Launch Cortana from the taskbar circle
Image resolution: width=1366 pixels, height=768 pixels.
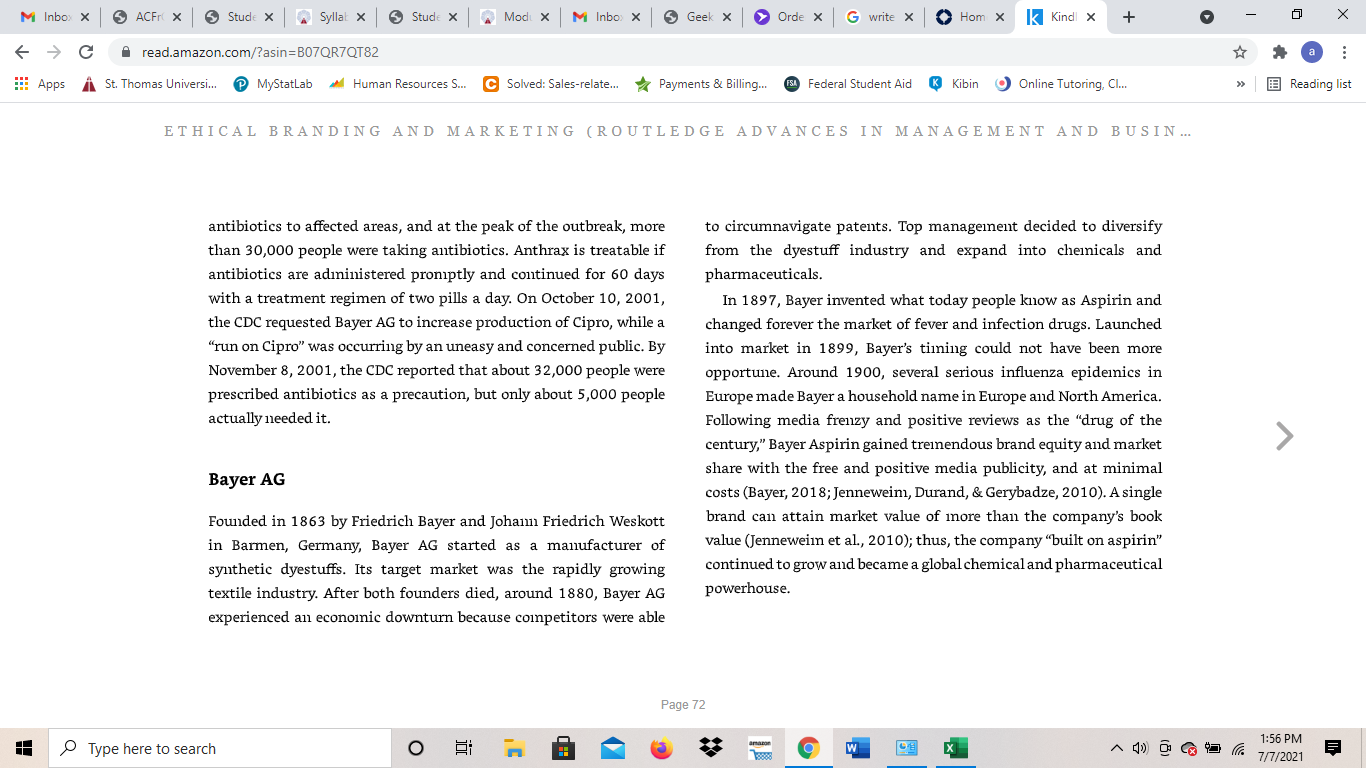pos(416,748)
